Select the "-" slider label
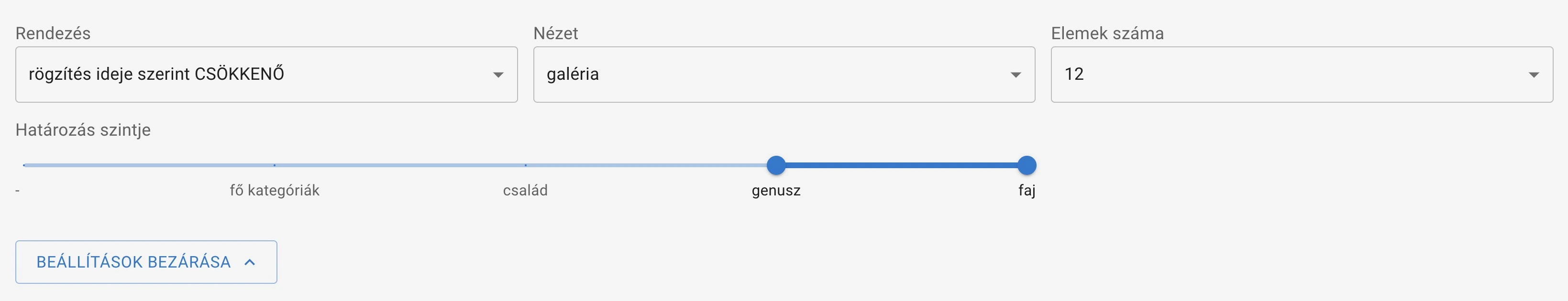 18,190
